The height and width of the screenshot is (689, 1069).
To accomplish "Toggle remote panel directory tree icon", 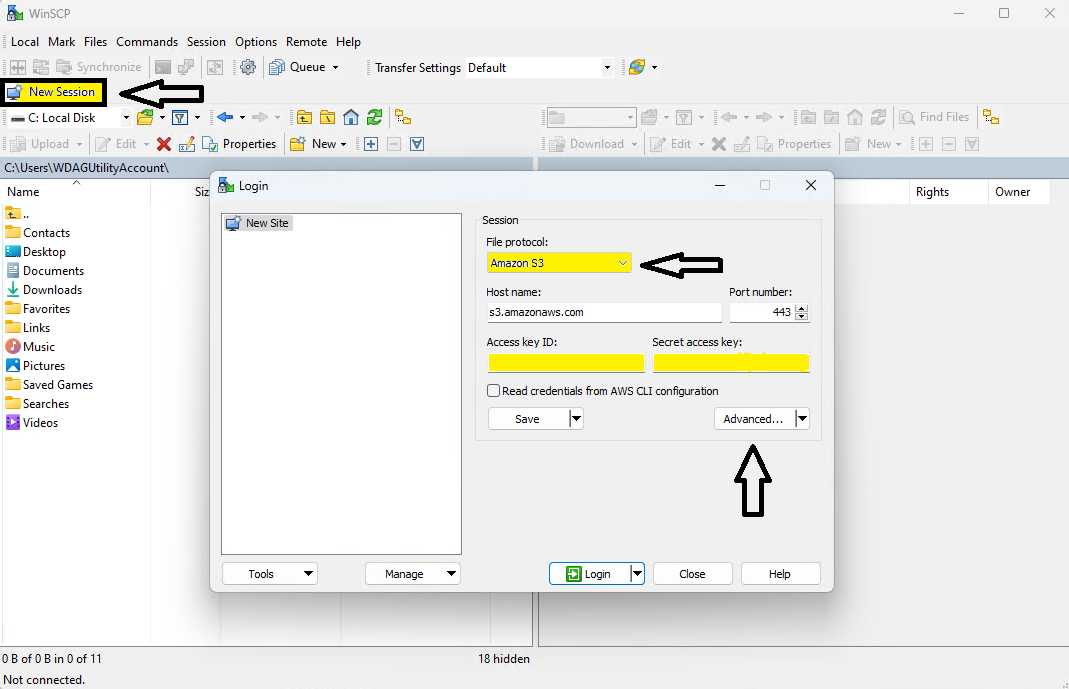I will [x=991, y=117].
